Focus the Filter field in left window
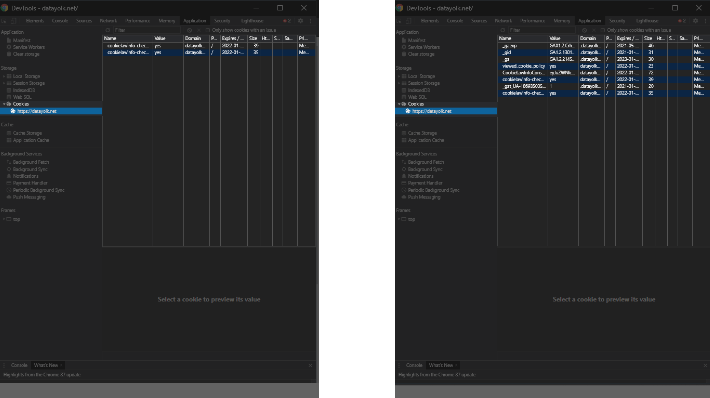 click(x=146, y=30)
